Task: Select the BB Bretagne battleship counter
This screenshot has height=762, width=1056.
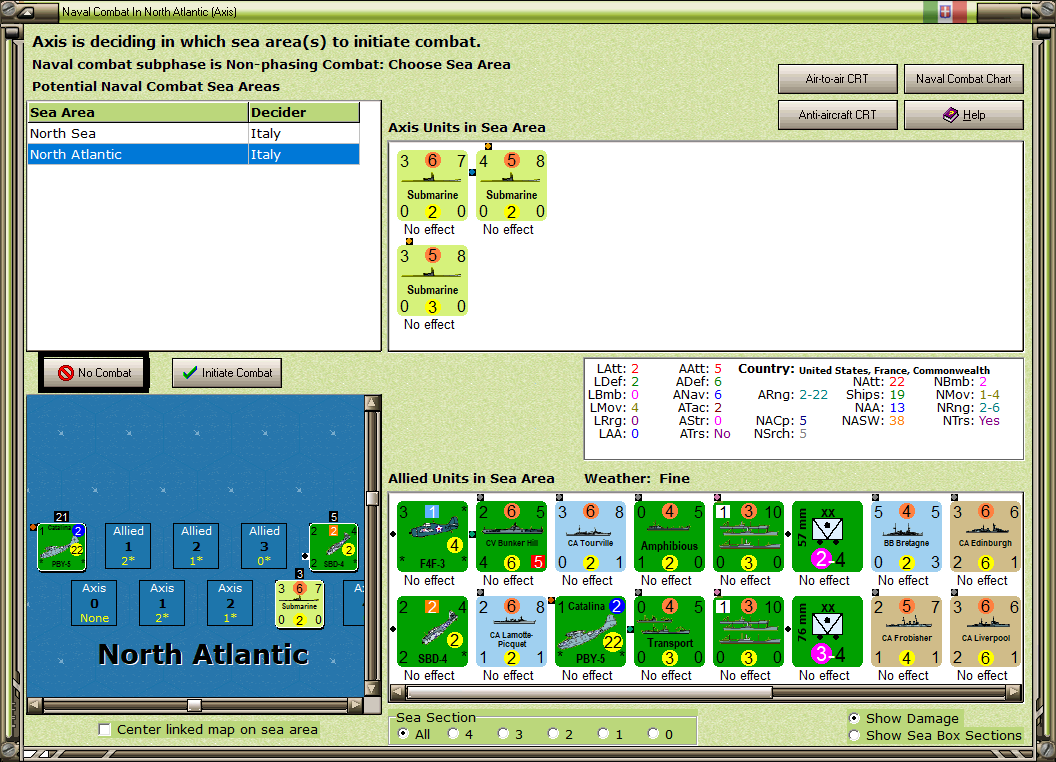Action: pyautogui.click(x=906, y=536)
